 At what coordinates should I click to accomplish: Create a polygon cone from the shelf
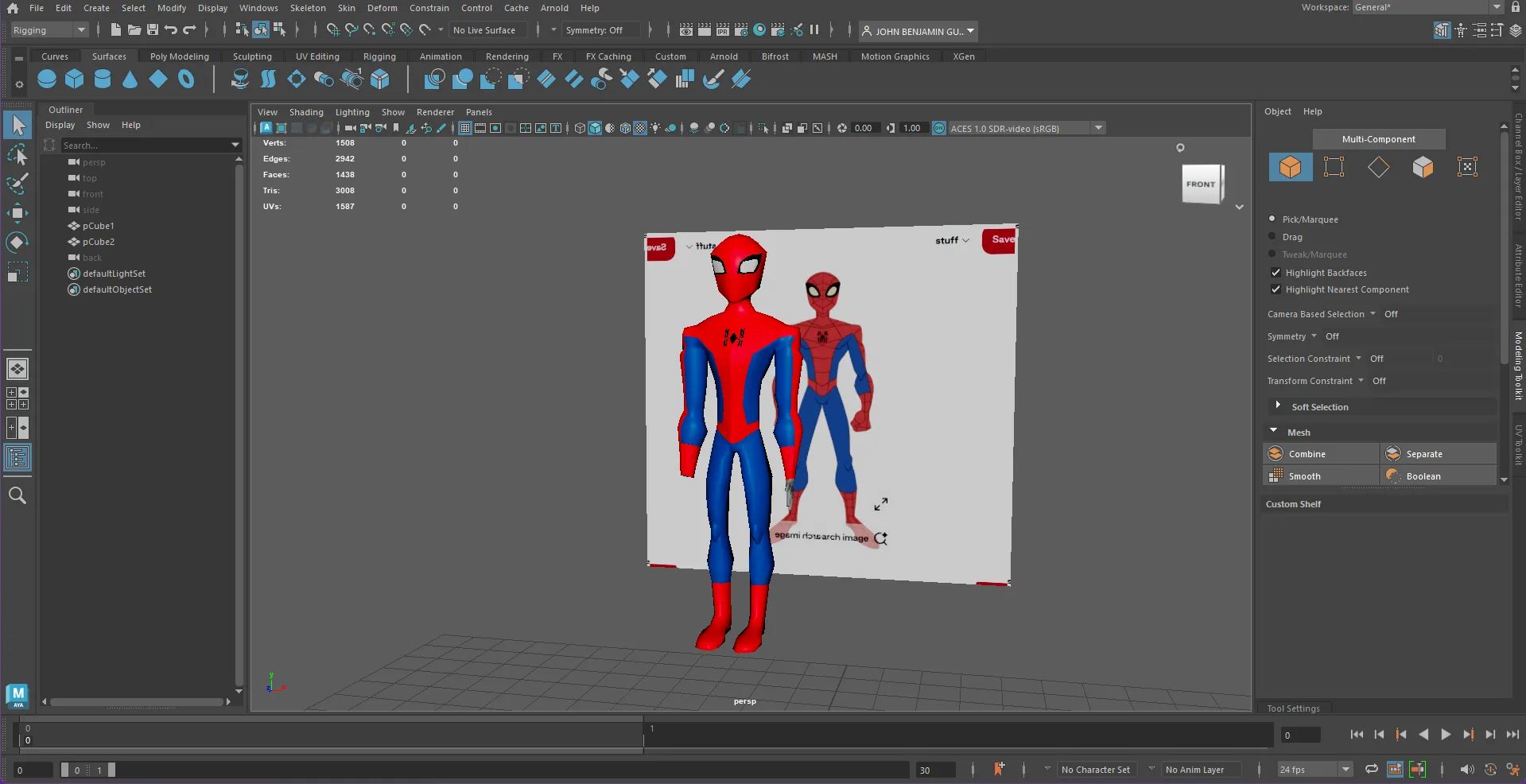coord(130,79)
